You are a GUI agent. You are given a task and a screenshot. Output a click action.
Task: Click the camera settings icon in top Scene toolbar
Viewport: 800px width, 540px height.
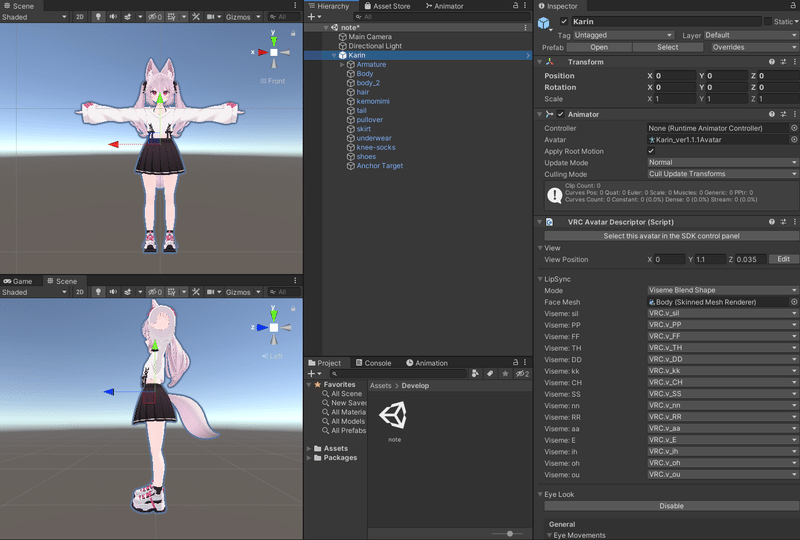(x=210, y=17)
